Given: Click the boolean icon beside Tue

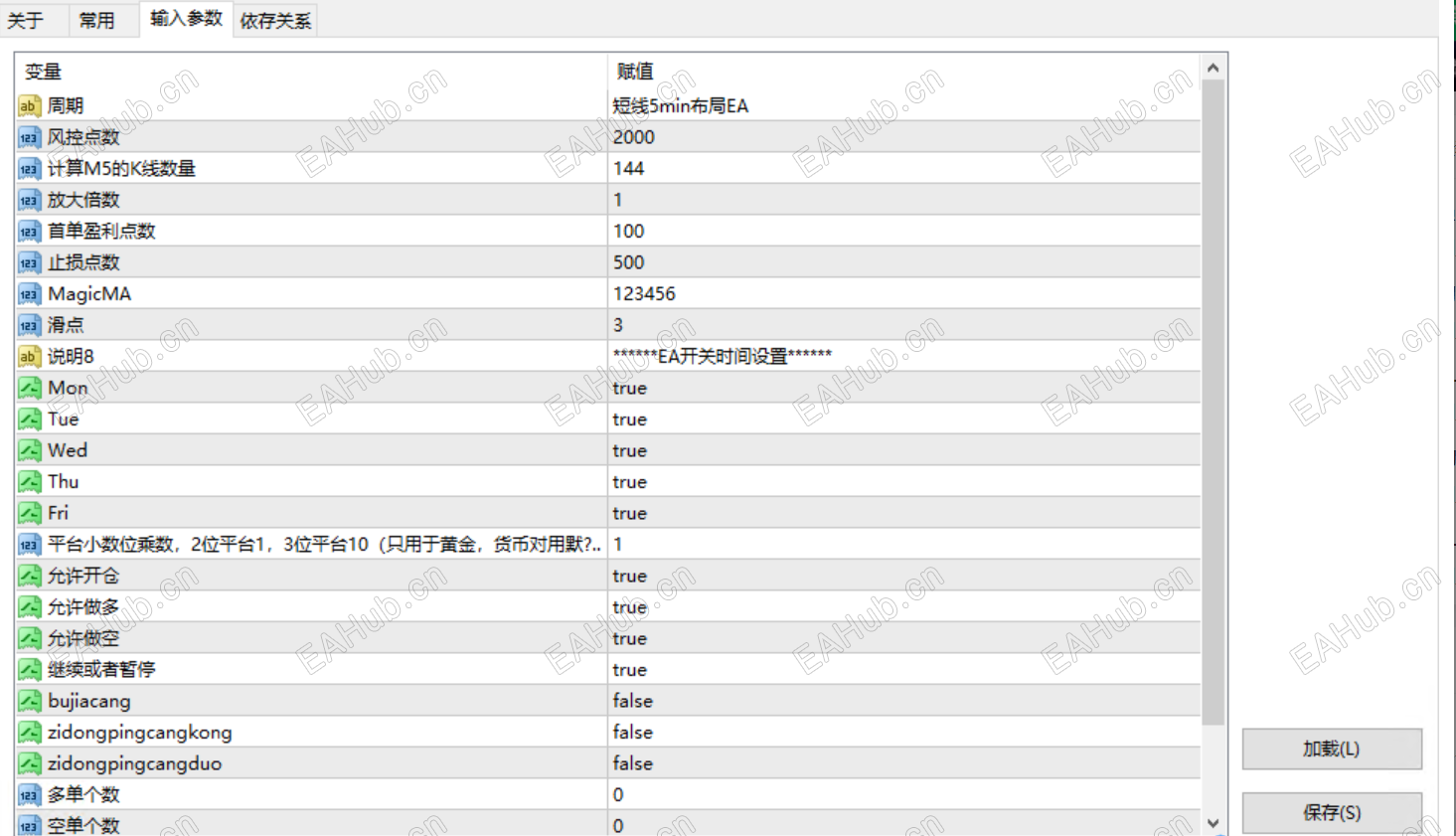Looking at the screenshot, I should click(x=29, y=419).
